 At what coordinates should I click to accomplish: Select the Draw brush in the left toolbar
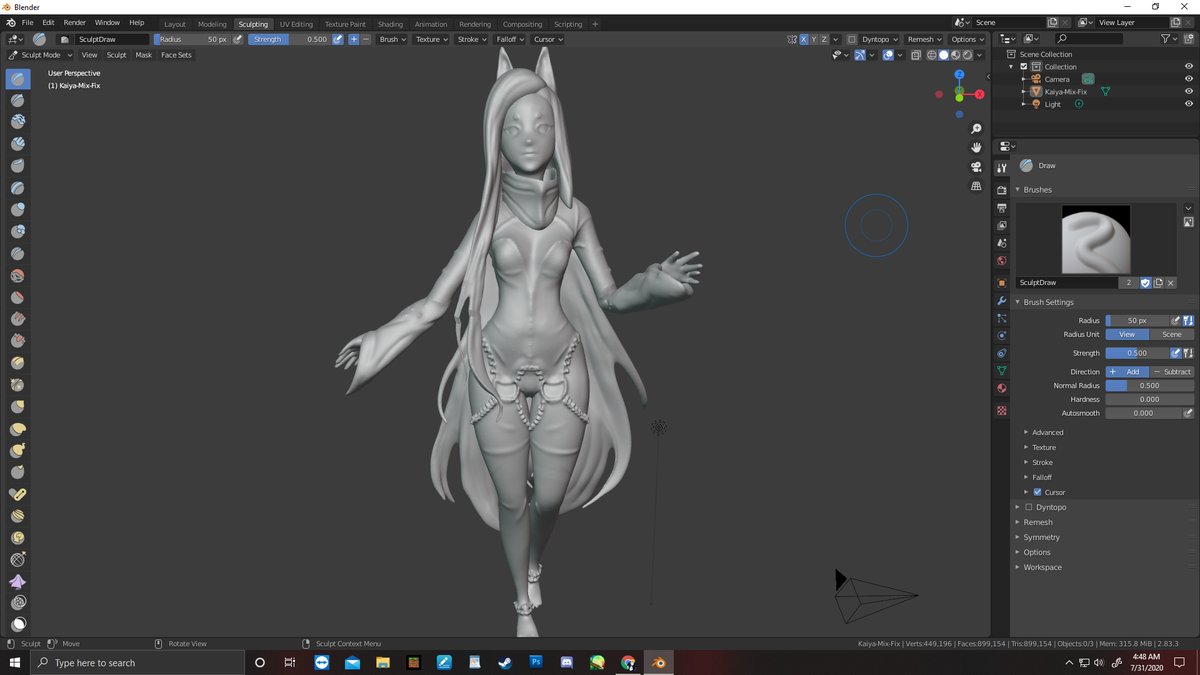coord(18,79)
